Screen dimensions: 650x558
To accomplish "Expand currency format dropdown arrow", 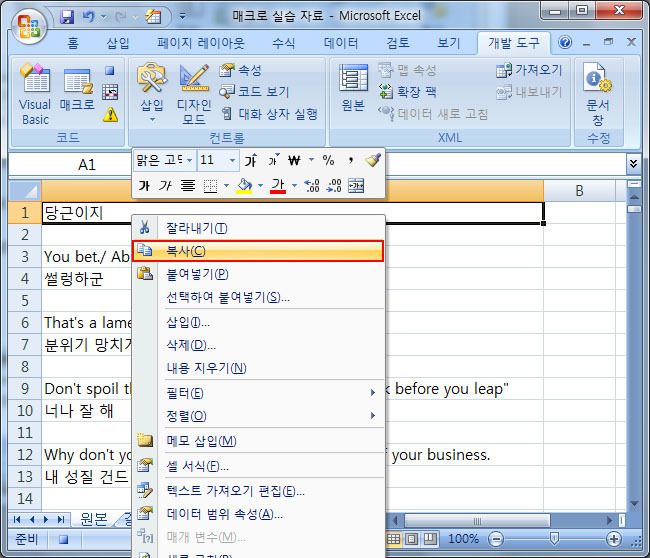I will tap(311, 160).
